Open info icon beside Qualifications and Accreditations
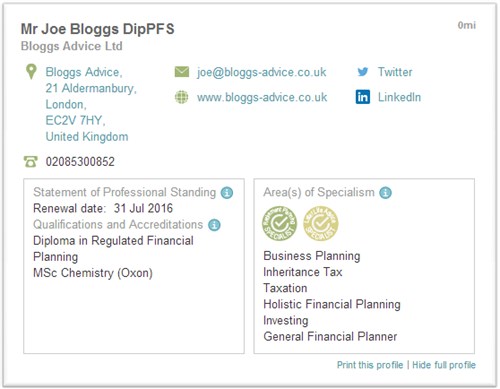 point(214,225)
